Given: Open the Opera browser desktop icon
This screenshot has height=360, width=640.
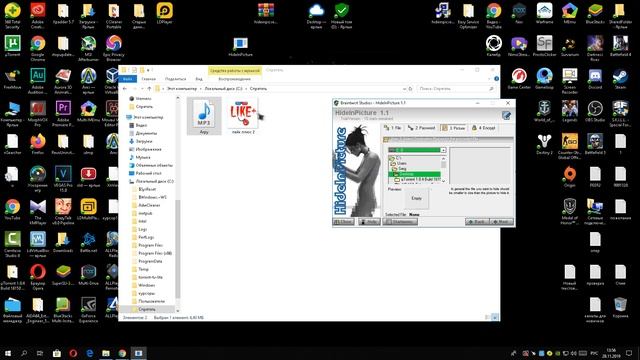Looking at the screenshot, I should (x=38, y=276).
